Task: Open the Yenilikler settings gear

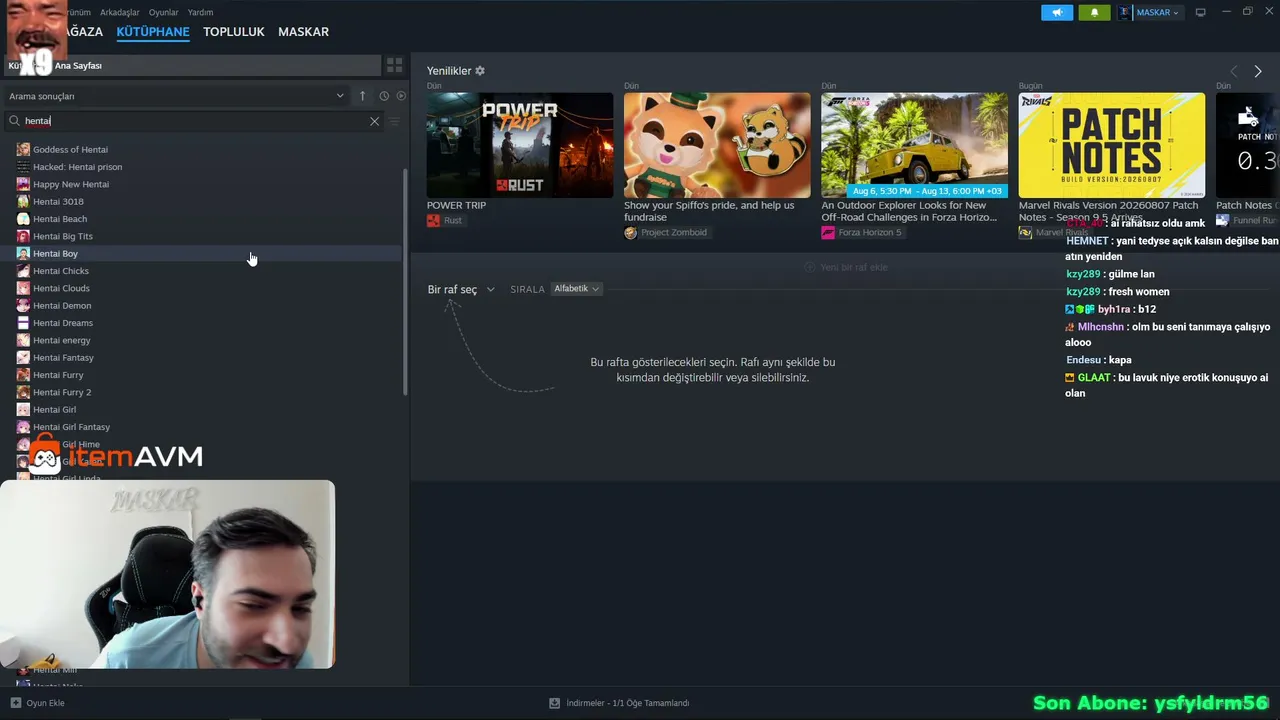Action: [x=480, y=71]
